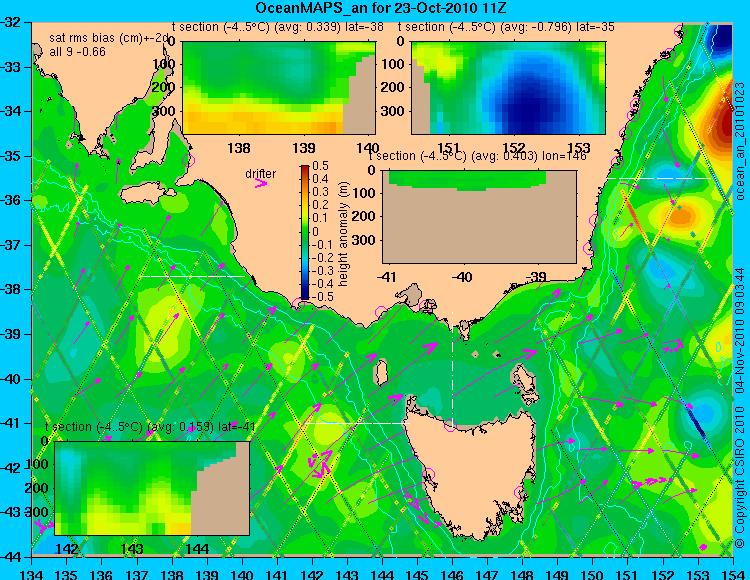Image resolution: width=750 pixels, height=580 pixels.
Task: Click the title "OceanMAPS_an for 23-Oct-2010 11Z"
Action: click(380, 8)
